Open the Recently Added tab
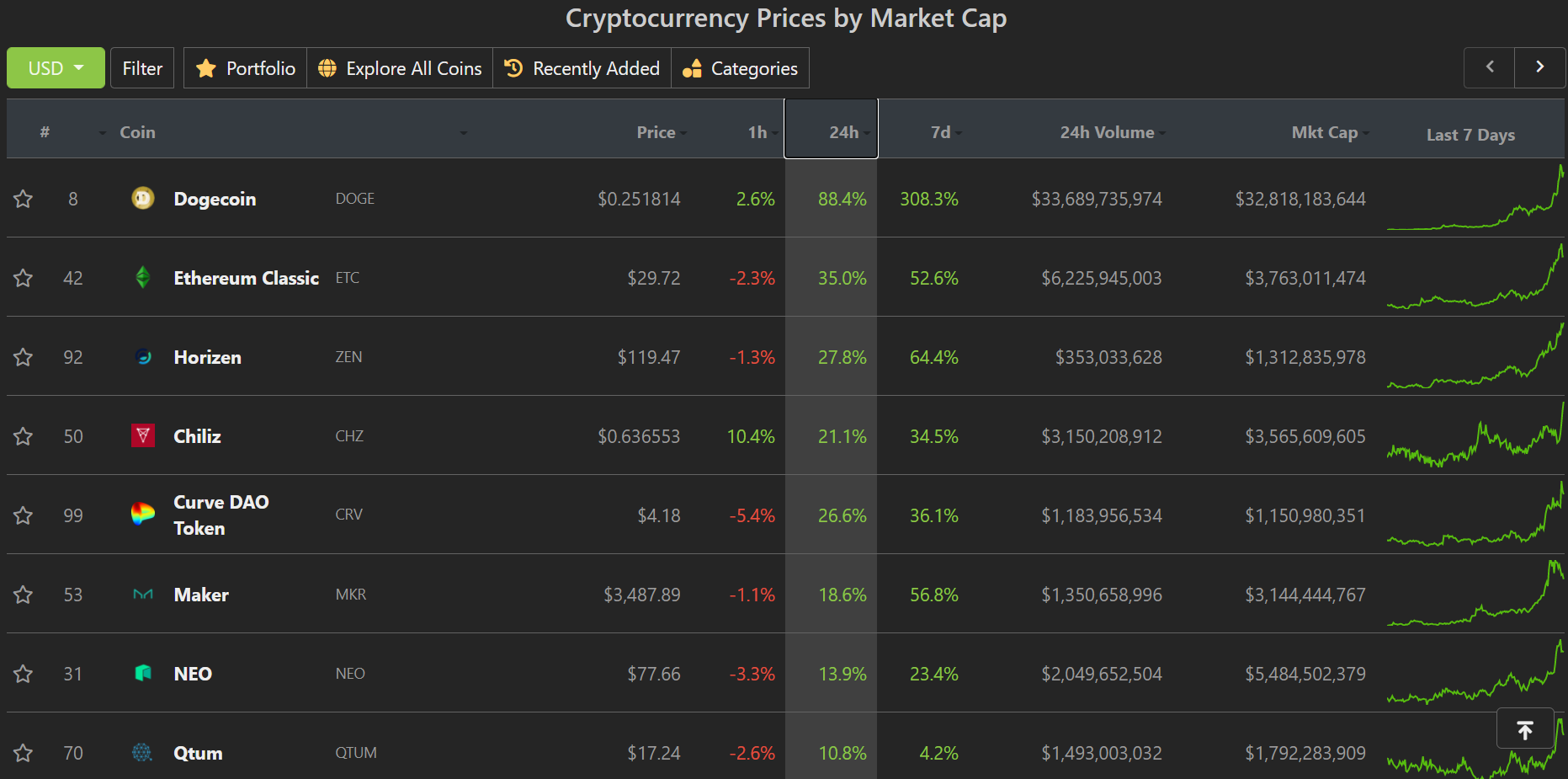Image resolution: width=1568 pixels, height=779 pixels. (582, 68)
